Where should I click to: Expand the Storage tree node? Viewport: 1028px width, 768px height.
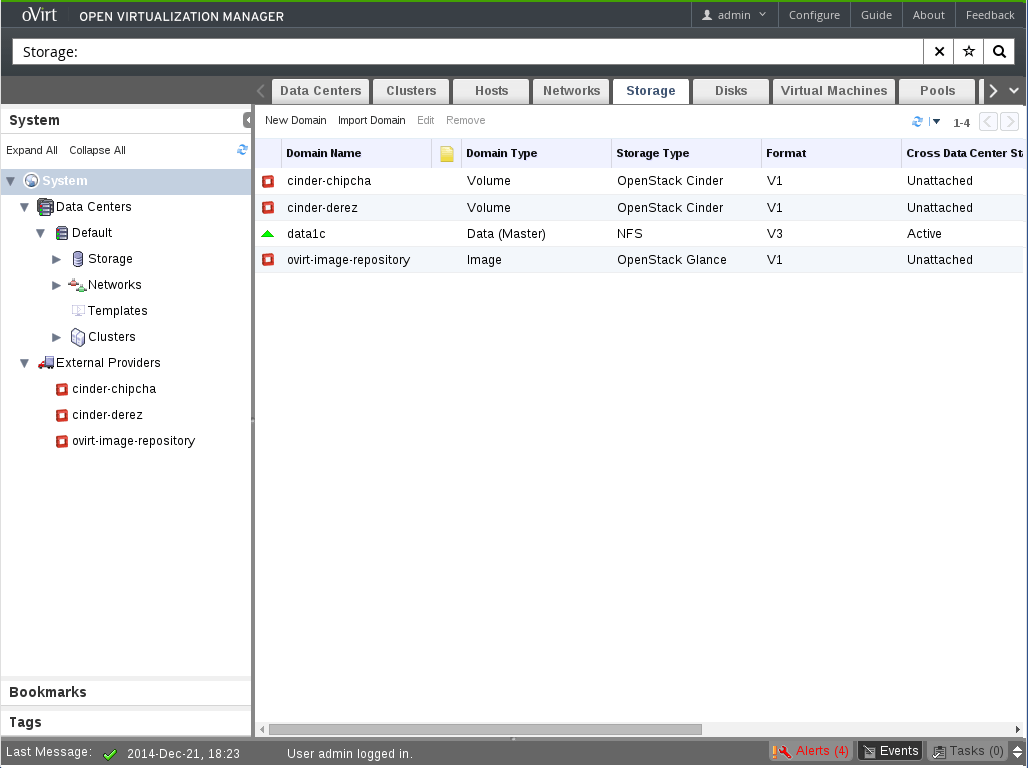[57, 259]
